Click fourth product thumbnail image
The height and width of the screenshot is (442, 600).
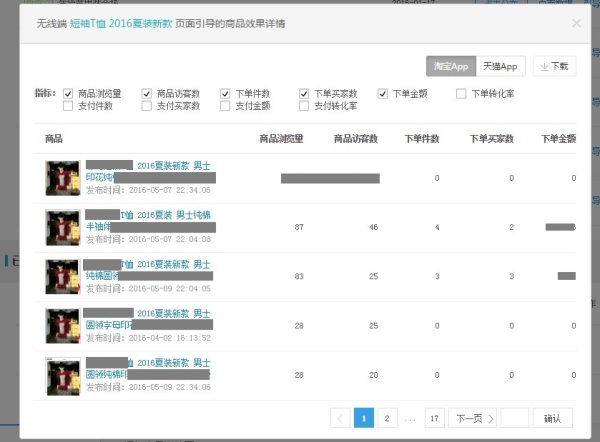62,326
